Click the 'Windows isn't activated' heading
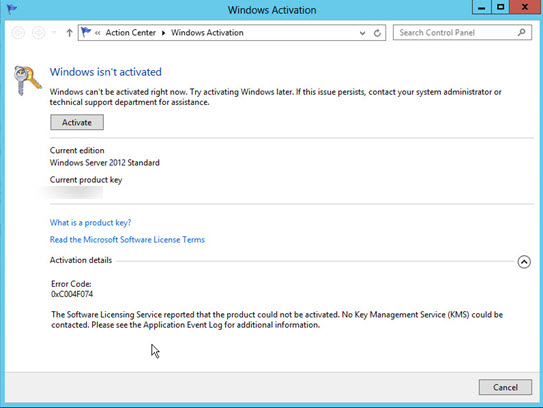Screen dimensions: 543x408 (106, 72)
